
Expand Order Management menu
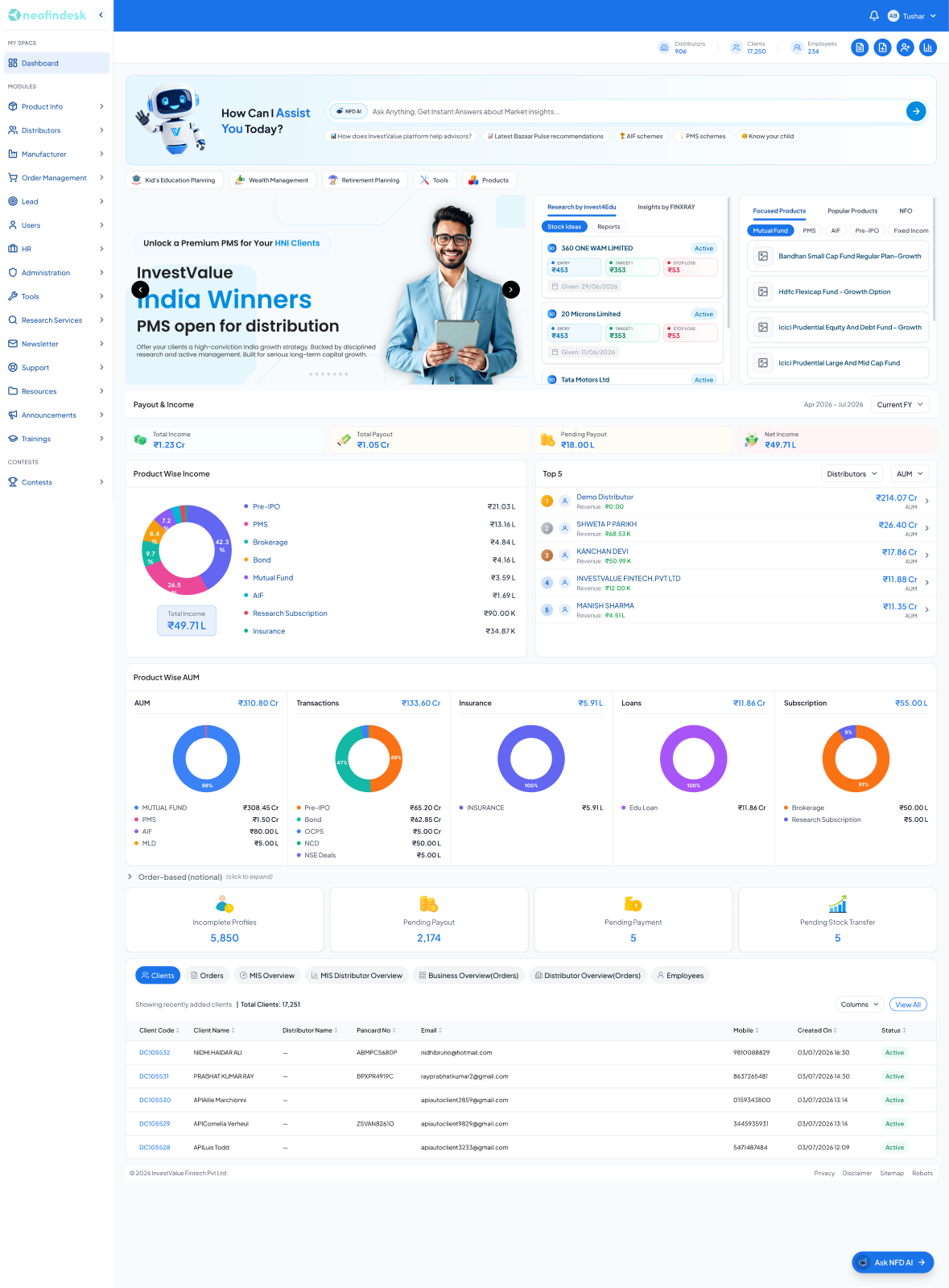click(x=56, y=178)
